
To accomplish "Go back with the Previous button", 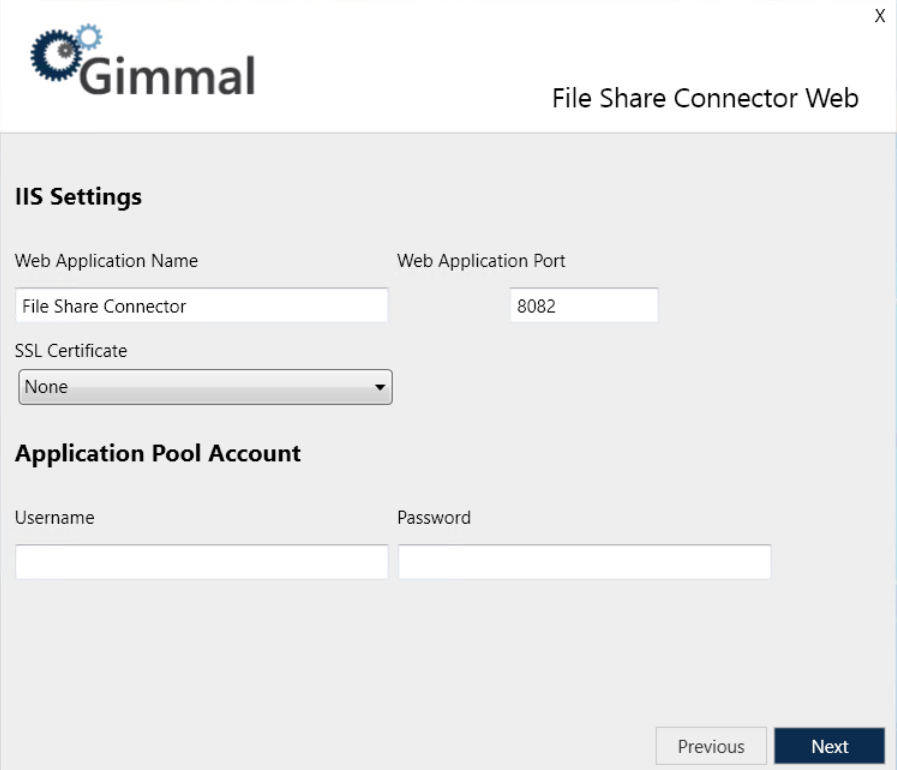I will click(x=711, y=746).
